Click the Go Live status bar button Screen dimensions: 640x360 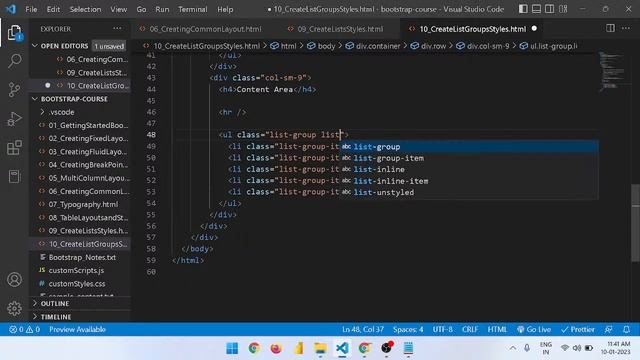point(534,329)
